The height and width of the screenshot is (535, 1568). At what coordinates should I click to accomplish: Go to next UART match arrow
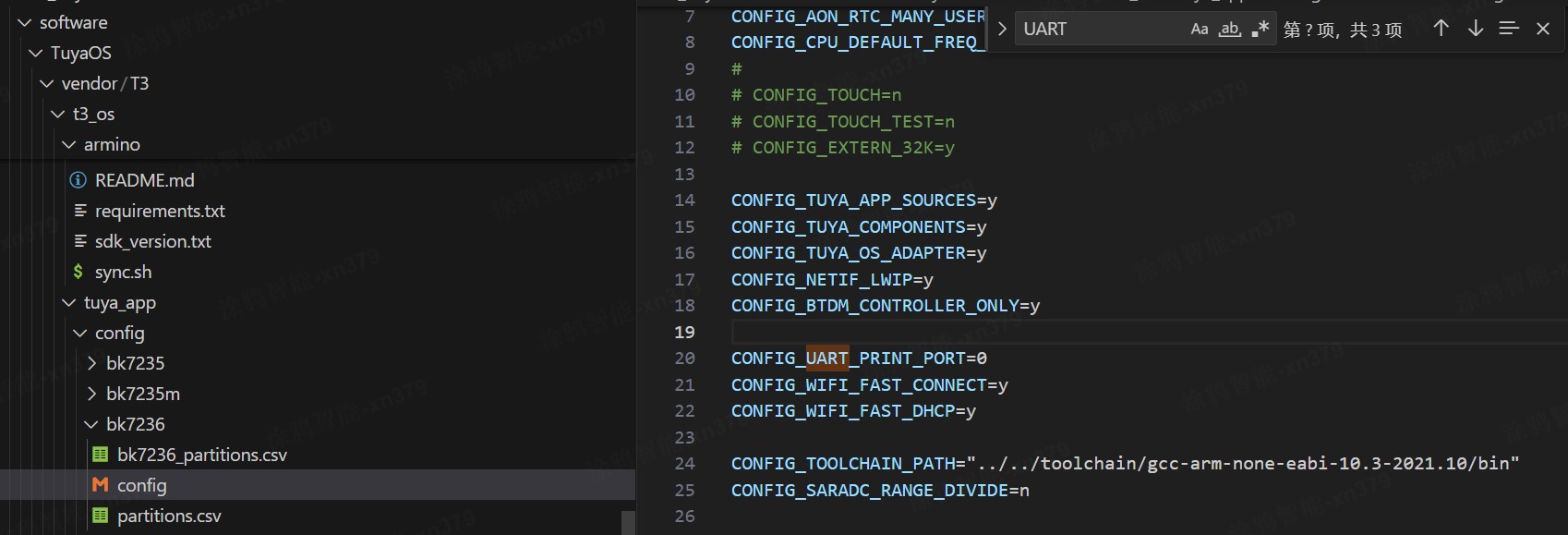click(x=1475, y=29)
